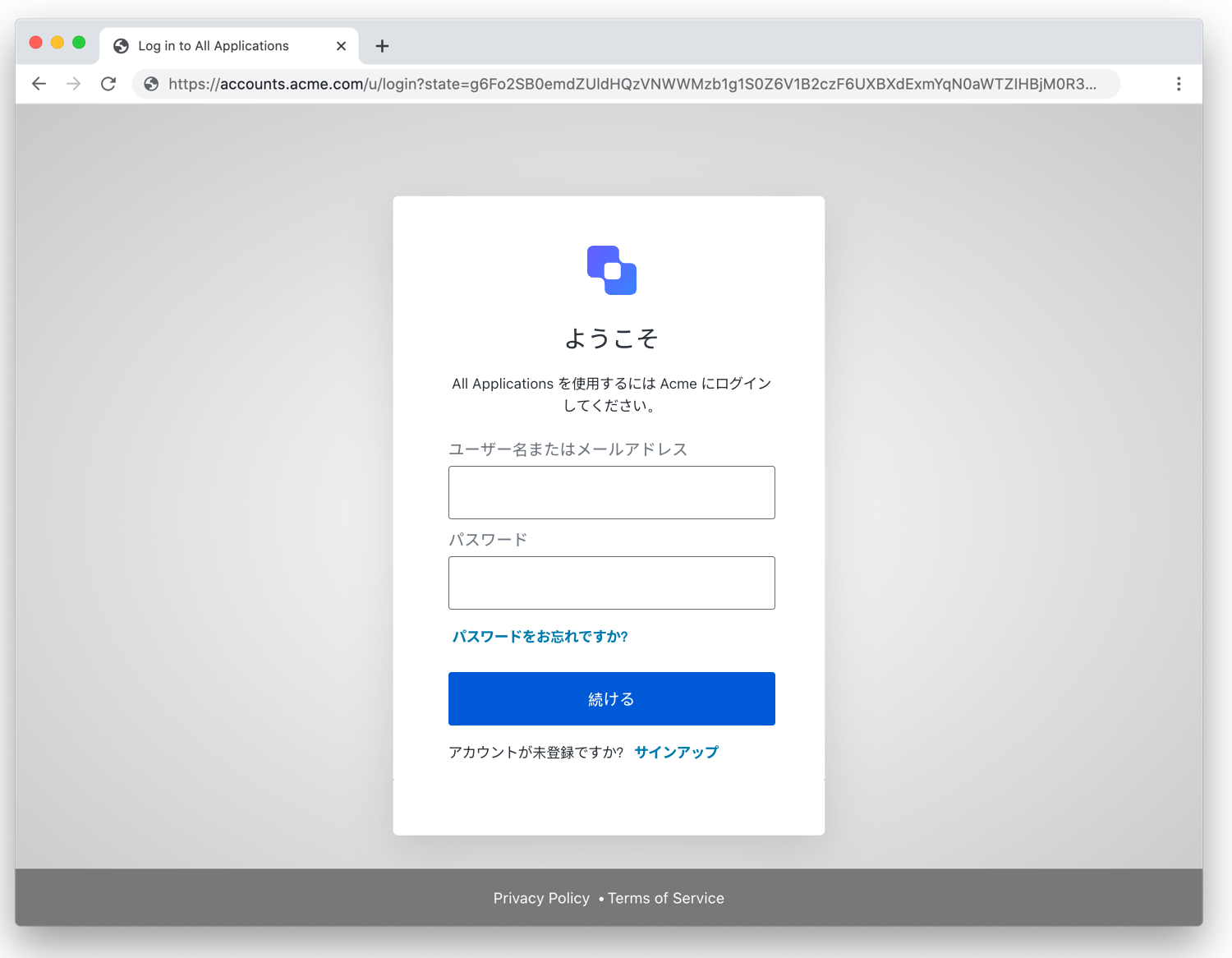Viewport: 1232px width, 958px height.
Task: Open the パスワードをお忘れですか? link
Action: [x=540, y=637]
